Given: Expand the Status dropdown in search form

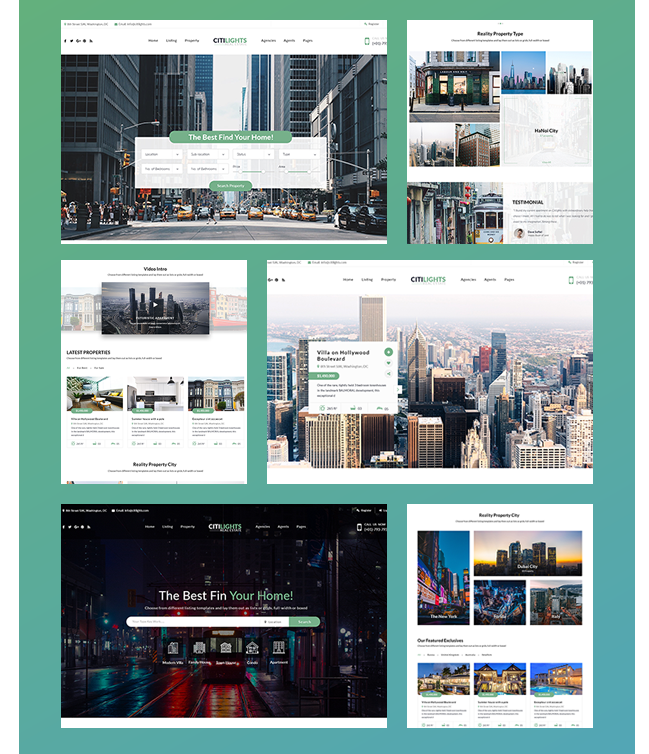Looking at the screenshot, I should [x=253, y=155].
